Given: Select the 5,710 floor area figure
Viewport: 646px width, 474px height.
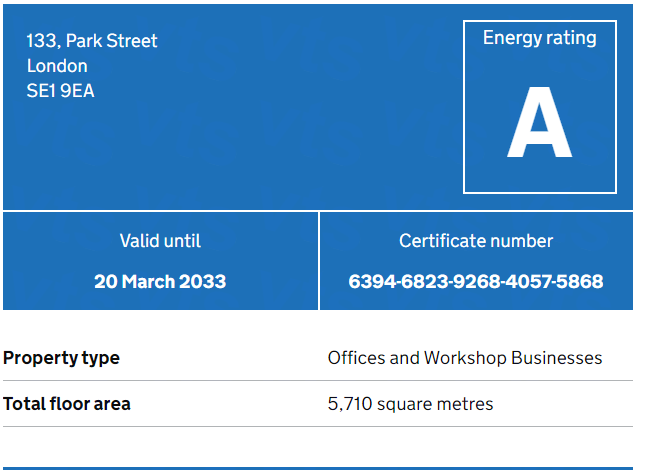Looking at the screenshot, I should (349, 404).
